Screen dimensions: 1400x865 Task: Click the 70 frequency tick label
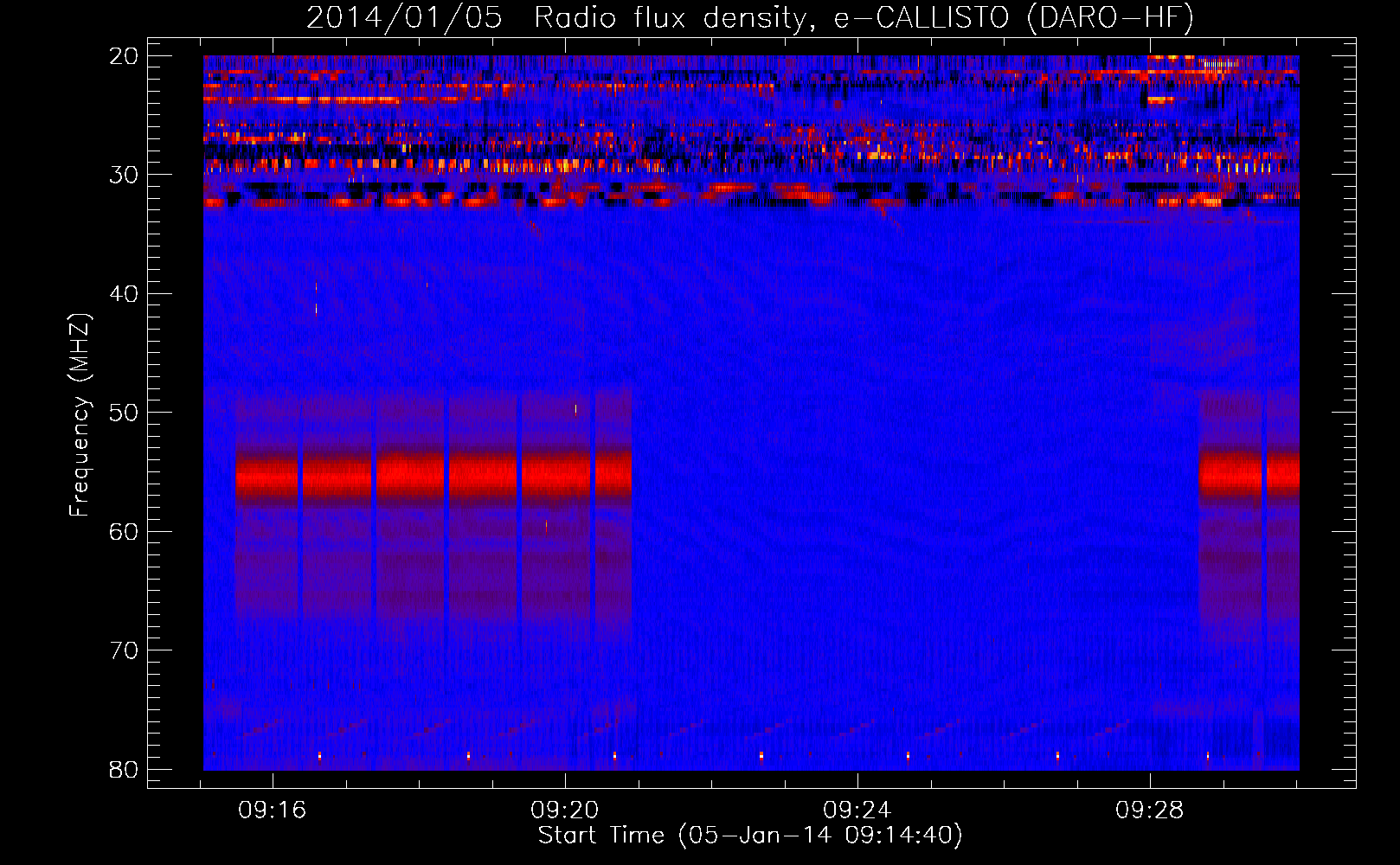tap(125, 650)
